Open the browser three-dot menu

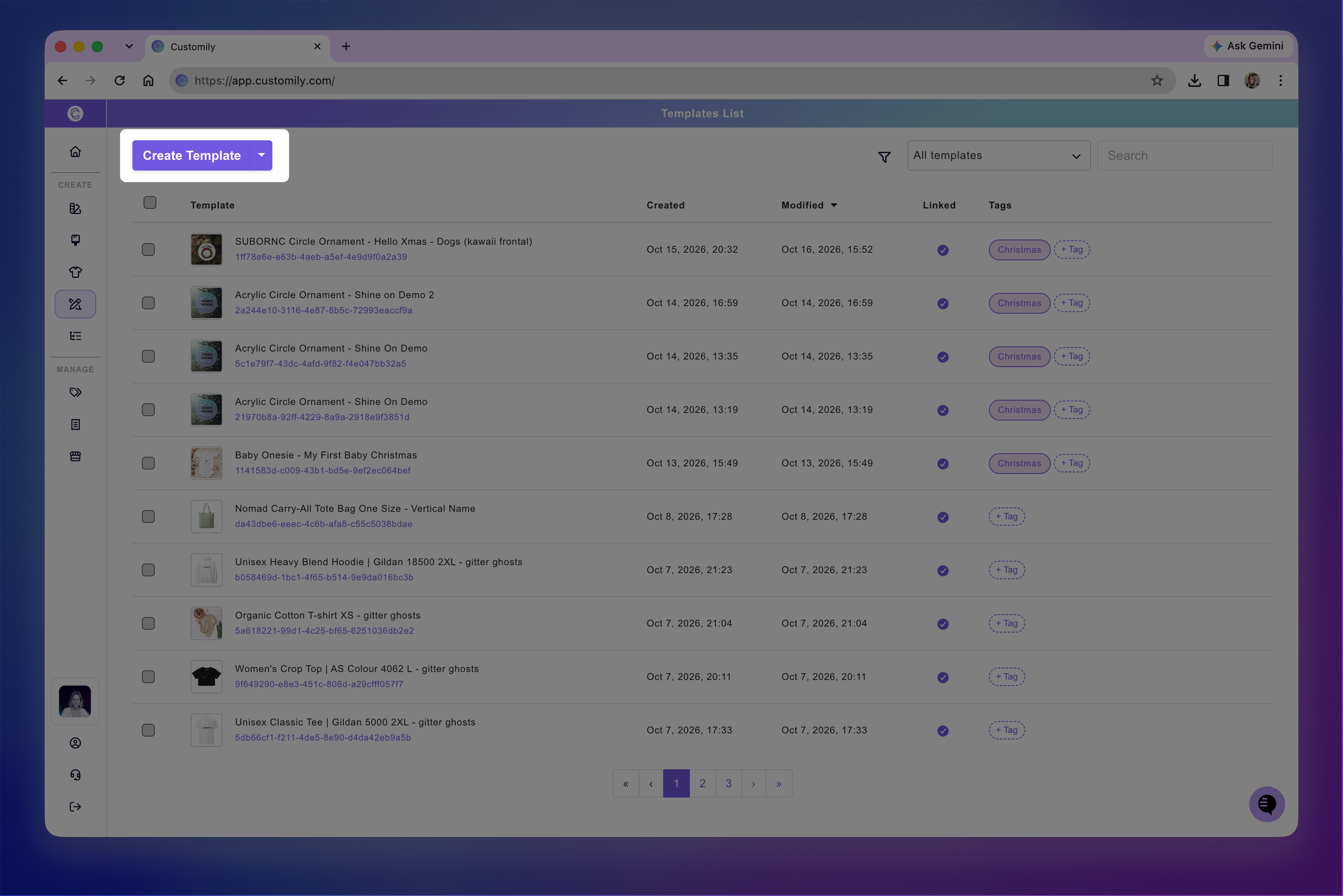coord(1280,81)
